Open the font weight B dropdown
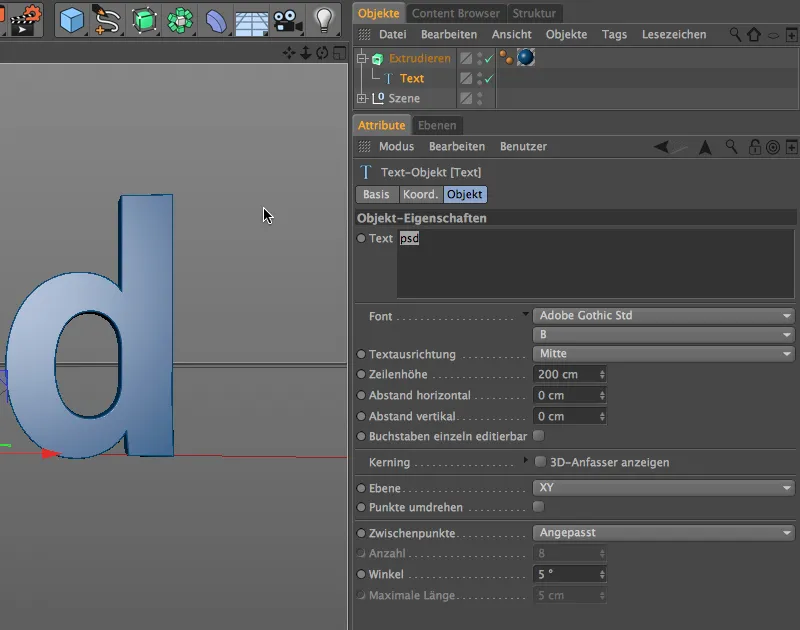The width and height of the screenshot is (800, 630). 663,335
